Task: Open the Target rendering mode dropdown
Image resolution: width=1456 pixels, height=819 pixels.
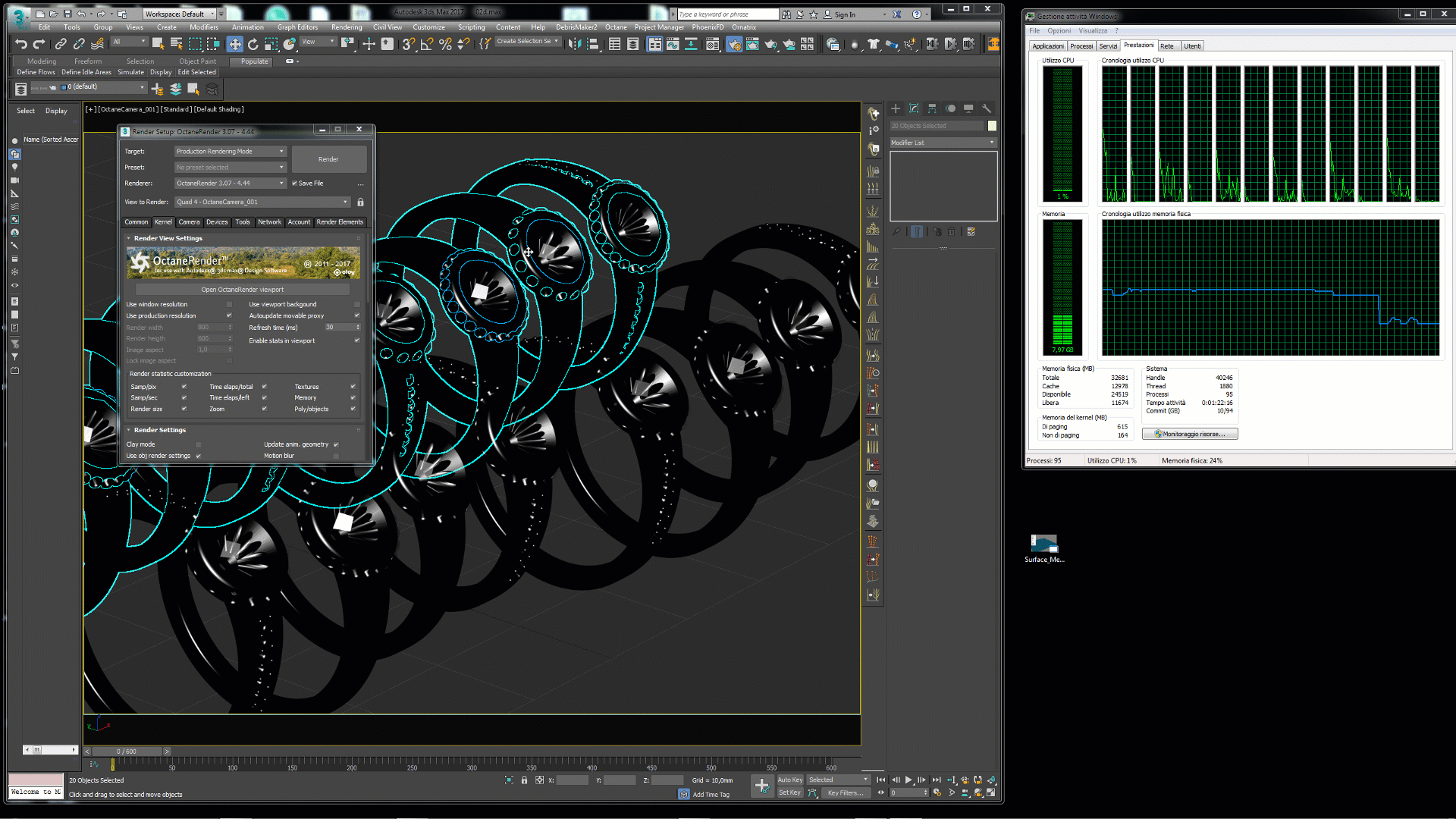Action: click(231, 152)
